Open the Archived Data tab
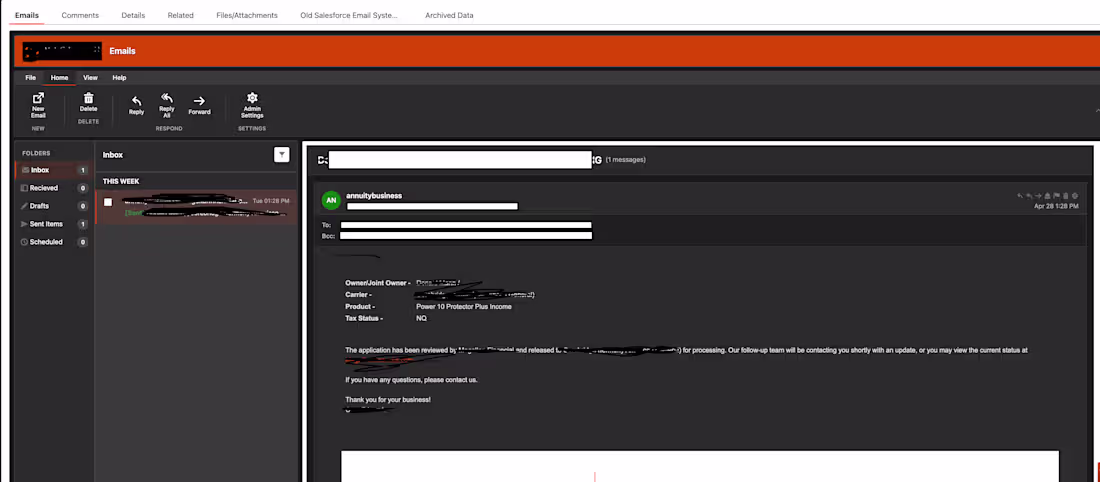Screen dimensions: 1100x482 [449, 15]
